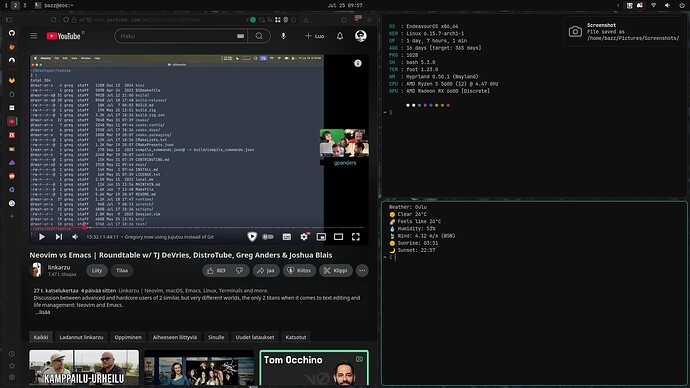The image size is (690, 388).
Task: Open video player settings gear
Action: tap(304, 237)
